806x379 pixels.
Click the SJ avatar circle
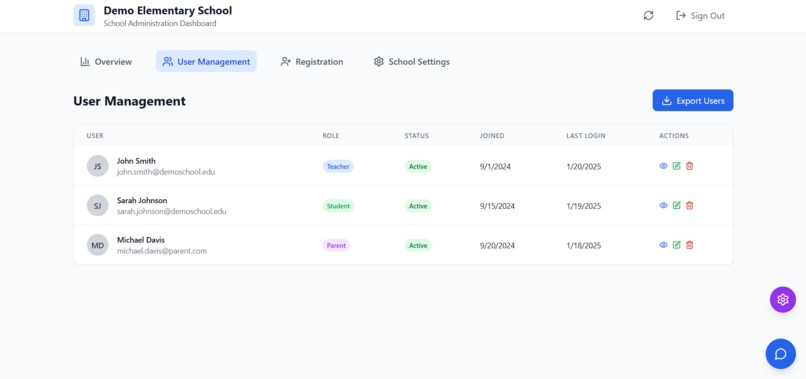[98, 206]
